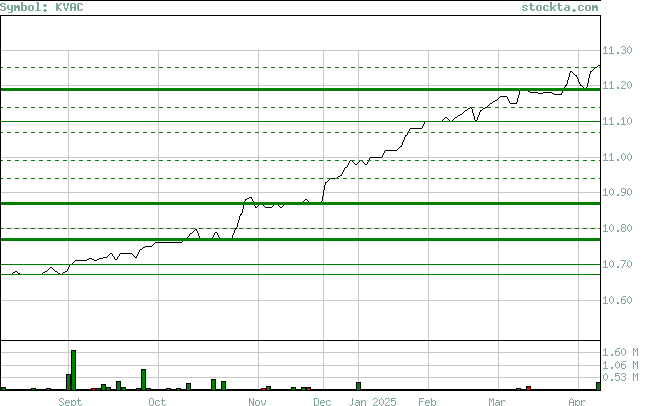Click the 1.06 M volume axis label

click(620, 365)
